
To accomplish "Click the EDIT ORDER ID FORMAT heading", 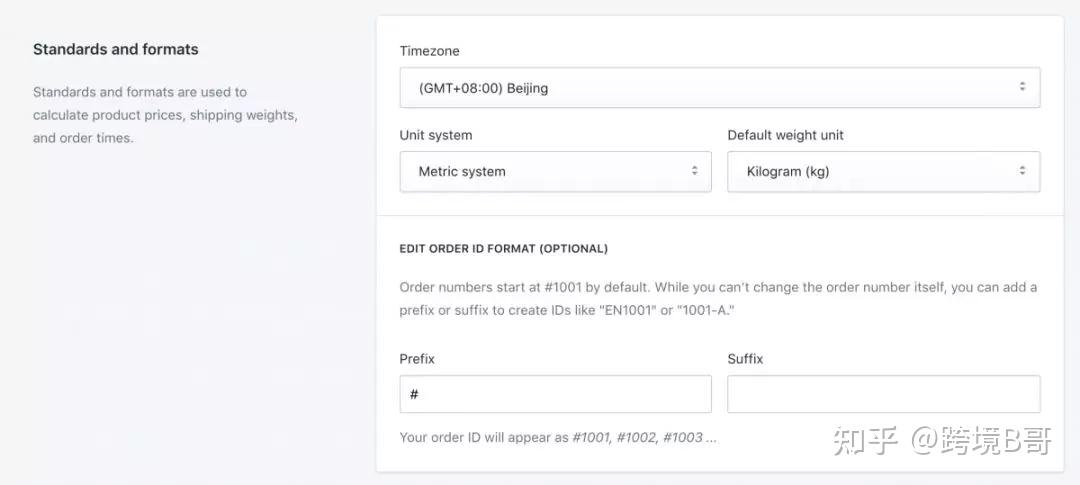I will (503, 248).
